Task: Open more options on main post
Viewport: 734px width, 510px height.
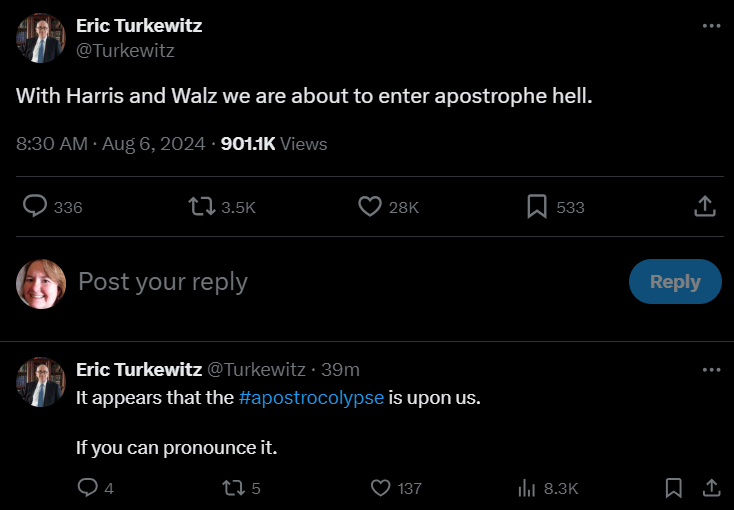Action: click(x=711, y=26)
